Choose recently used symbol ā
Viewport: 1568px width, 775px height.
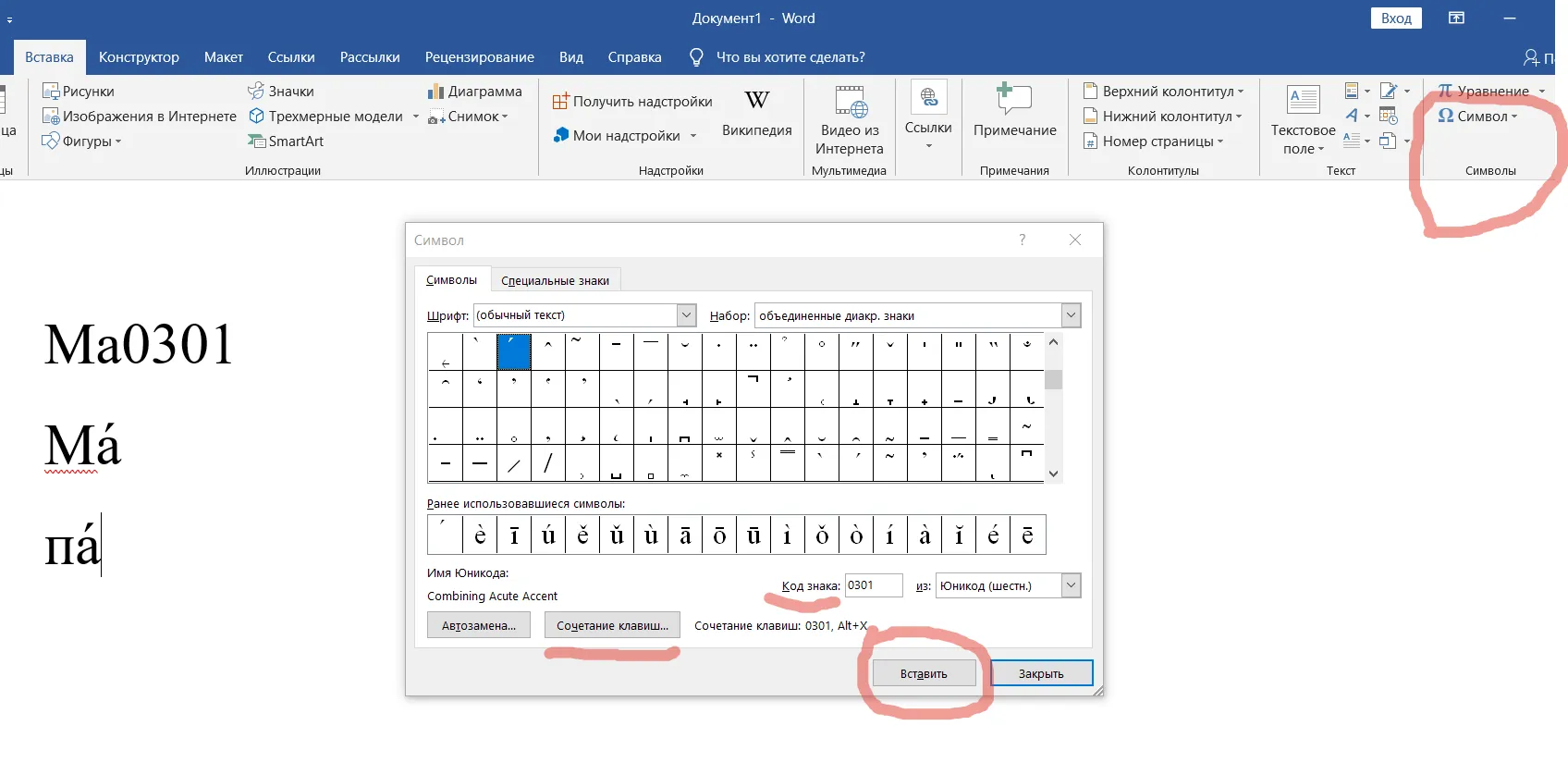pyautogui.click(x=685, y=535)
